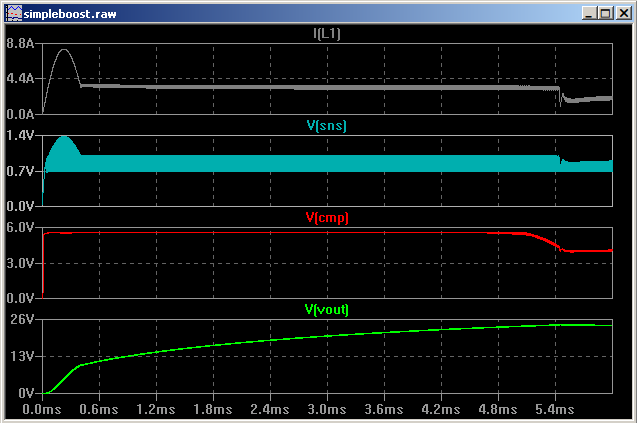Click the V(vout) trace label

coord(327,310)
